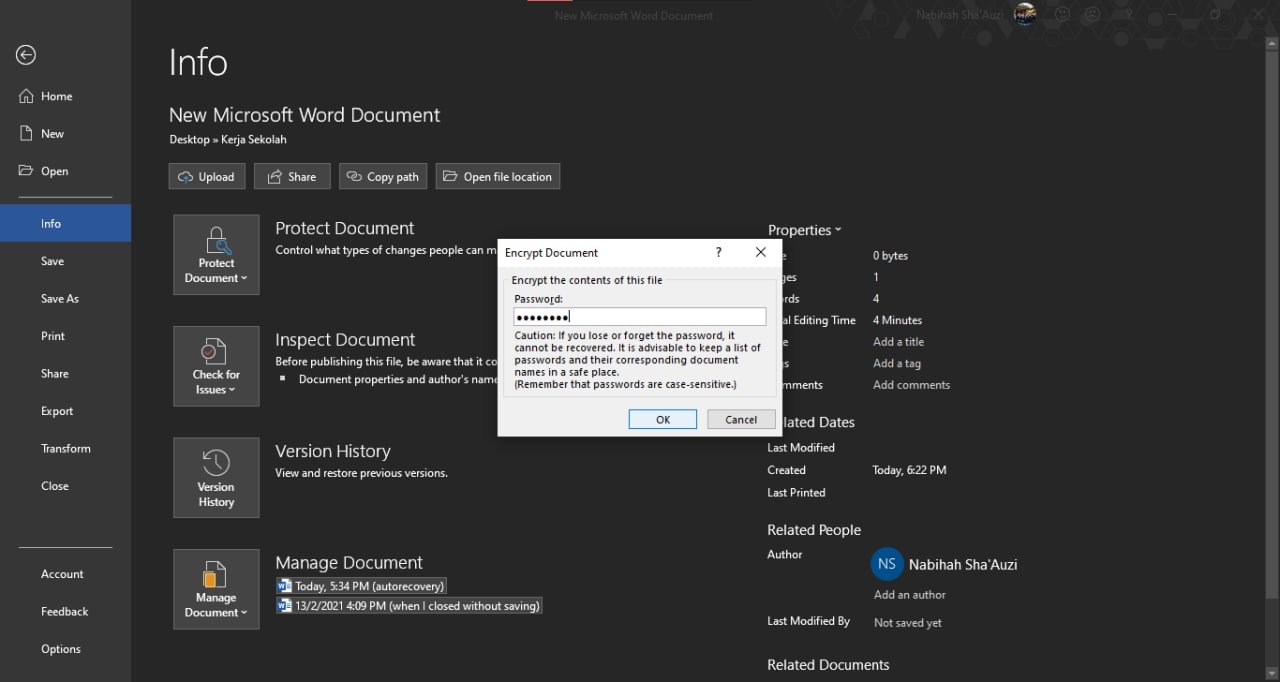Open Options in the sidebar
Image resolution: width=1280 pixels, height=682 pixels.
click(65, 649)
